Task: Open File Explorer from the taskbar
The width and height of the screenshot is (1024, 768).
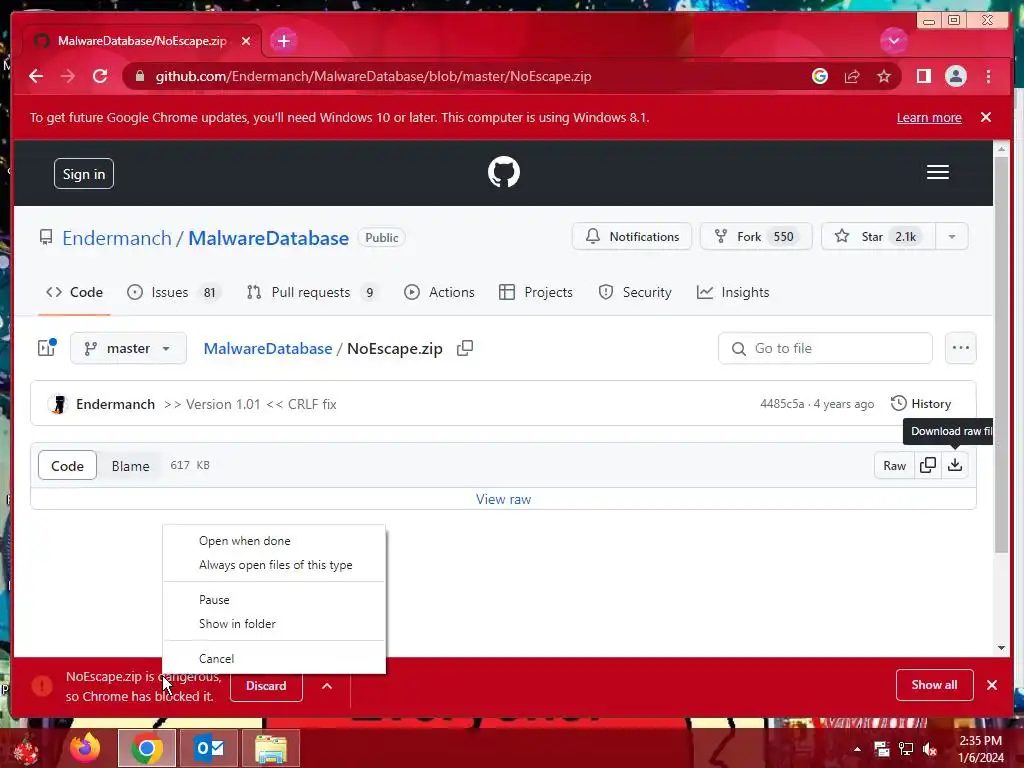Action: pos(270,748)
